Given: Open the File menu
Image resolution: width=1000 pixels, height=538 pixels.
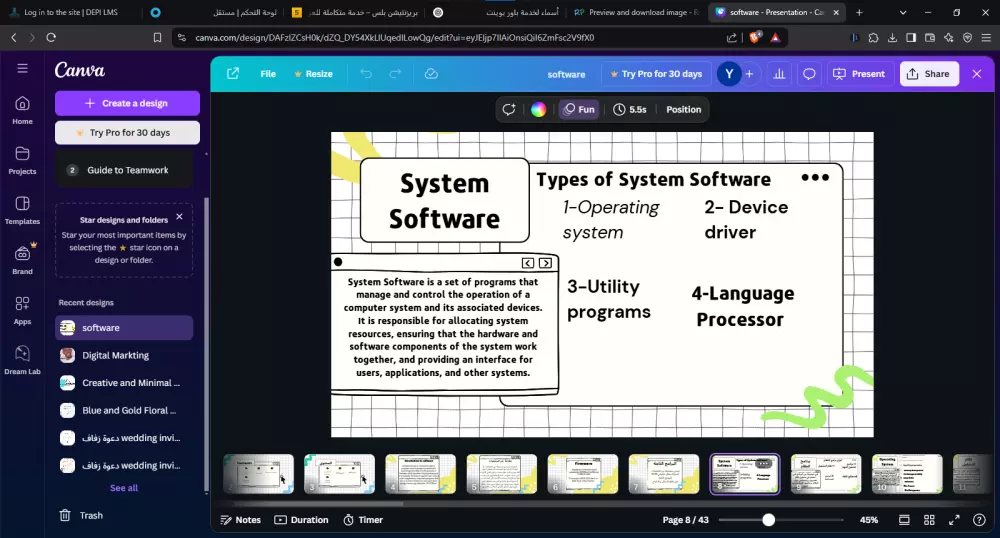Looking at the screenshot, I should (268, 74).
